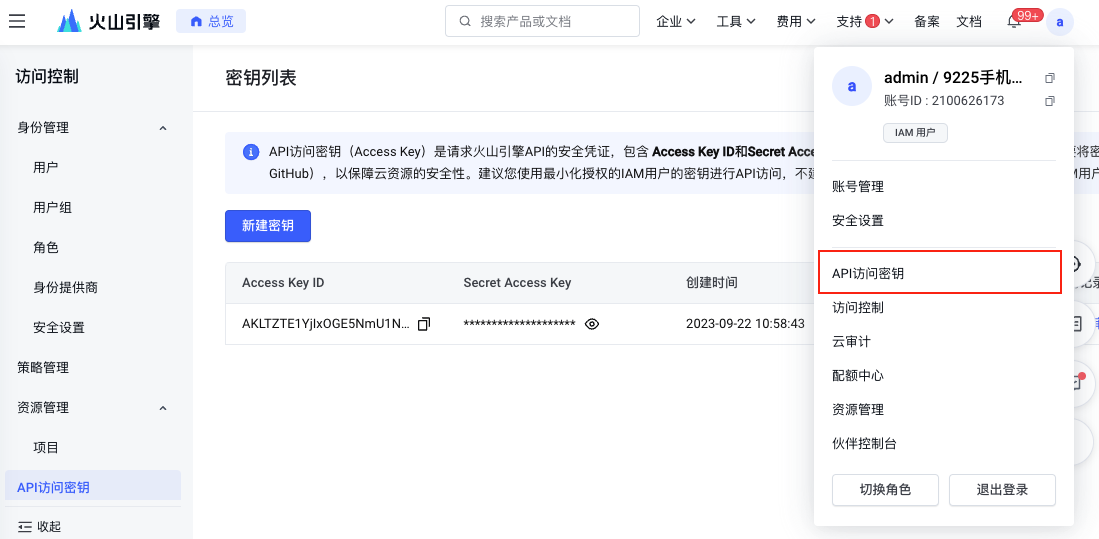Click the 切换角色 button
This screenshot has height=539, width=1099.
coord(885,490)
